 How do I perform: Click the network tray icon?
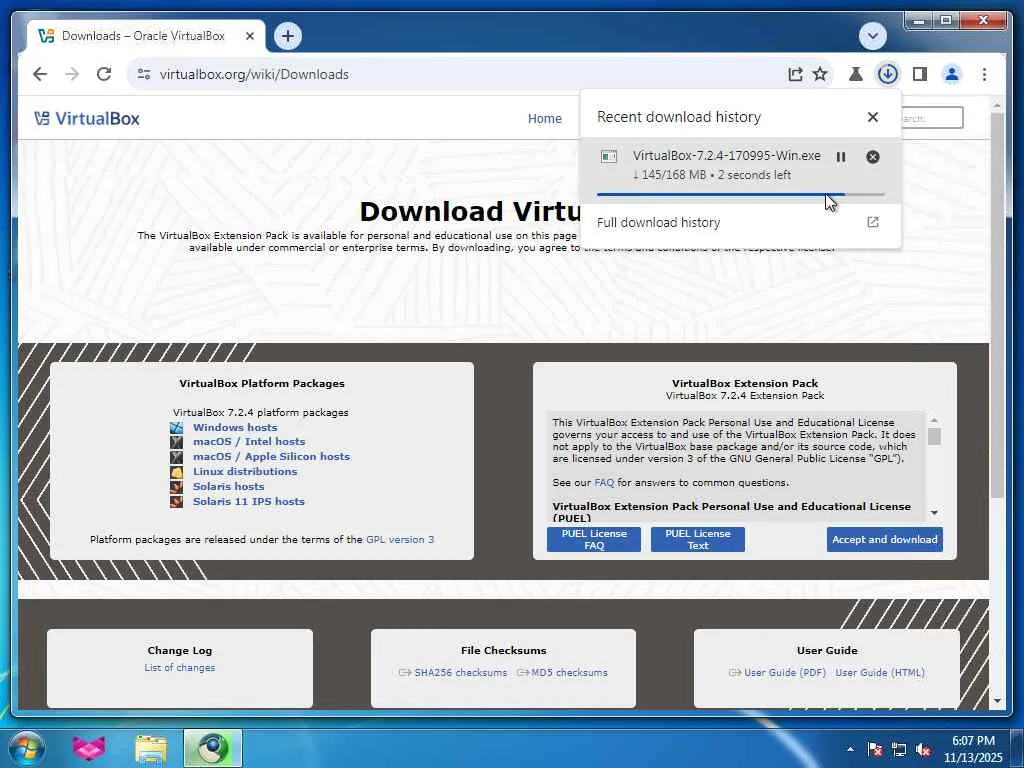(899, 749)
